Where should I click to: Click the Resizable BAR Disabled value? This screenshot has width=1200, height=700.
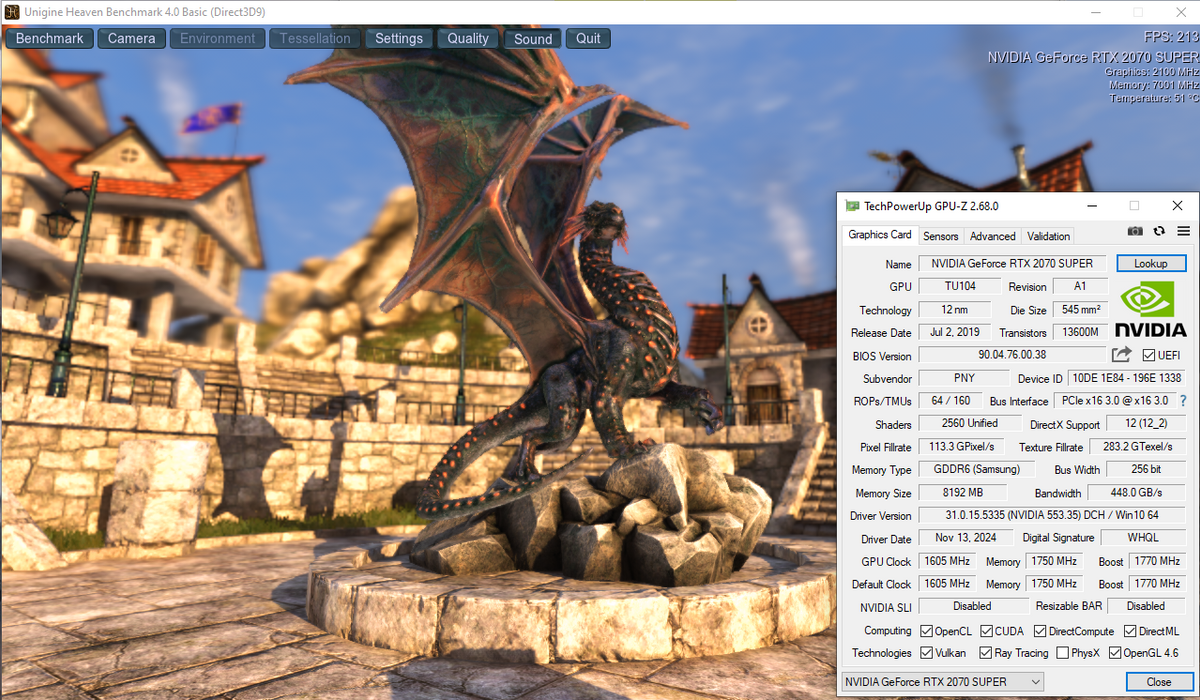click(1145, 606)
